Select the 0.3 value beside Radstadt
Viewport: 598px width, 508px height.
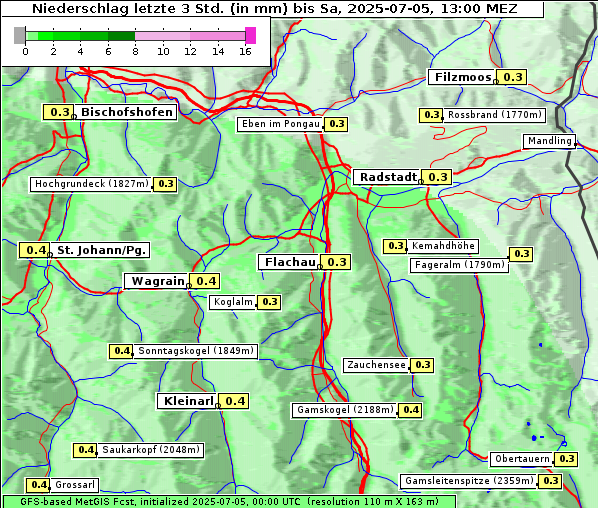click(x=437, y=177)
